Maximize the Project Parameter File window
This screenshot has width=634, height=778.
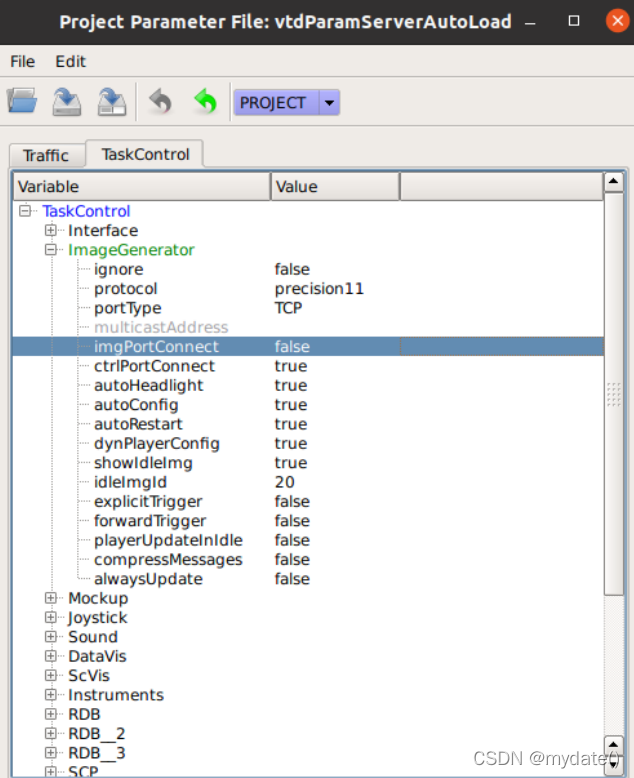574,21
